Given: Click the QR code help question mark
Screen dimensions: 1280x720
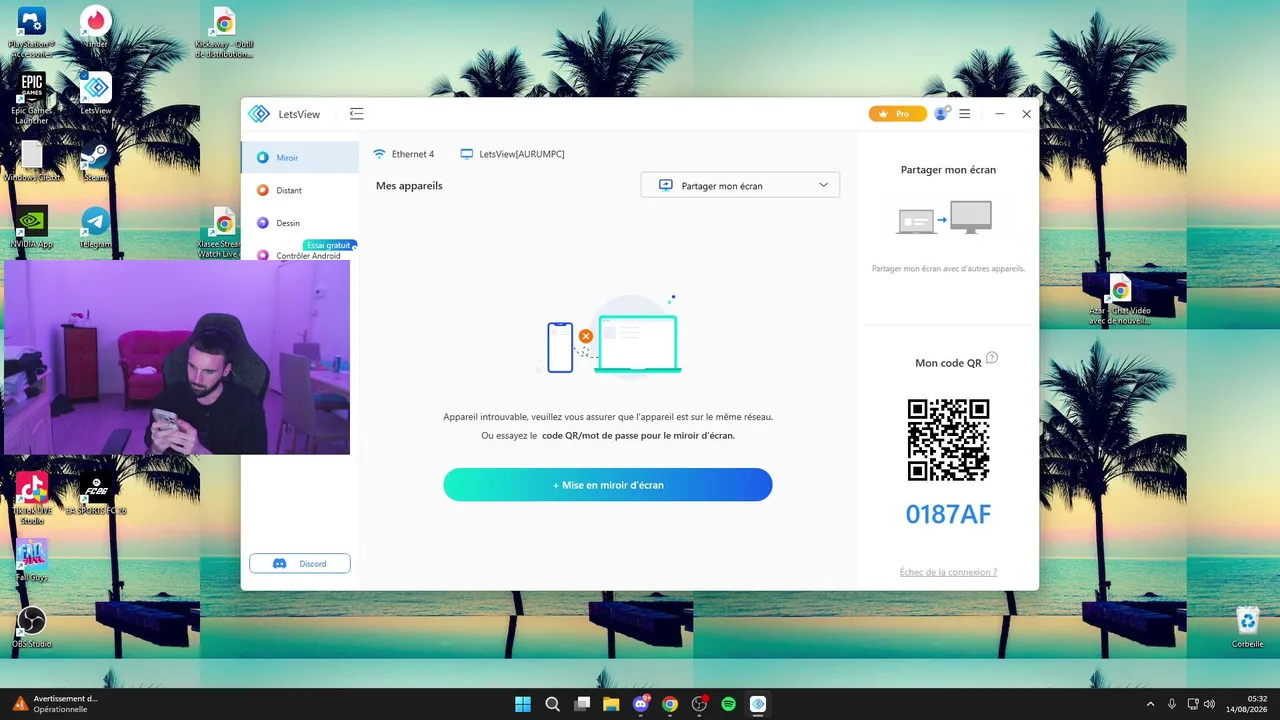Looking at the screenshot, I should click(x=992, y=358).
